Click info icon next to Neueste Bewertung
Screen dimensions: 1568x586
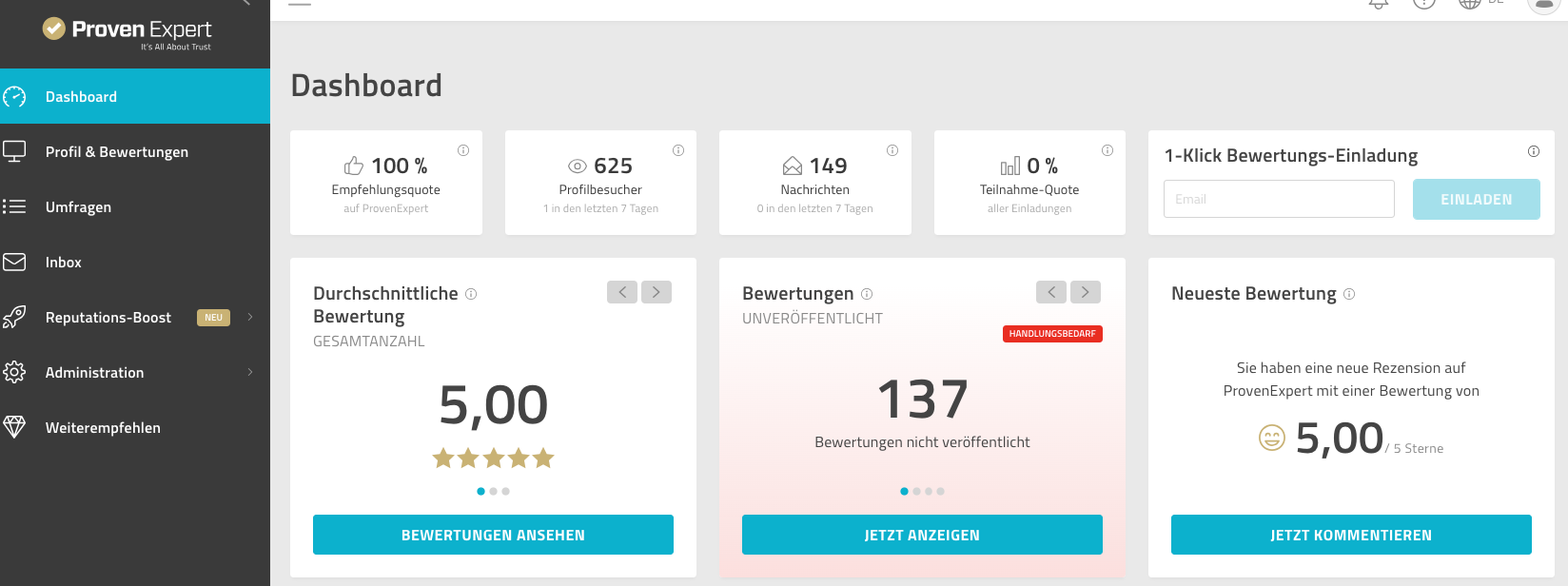(1349, 295)
